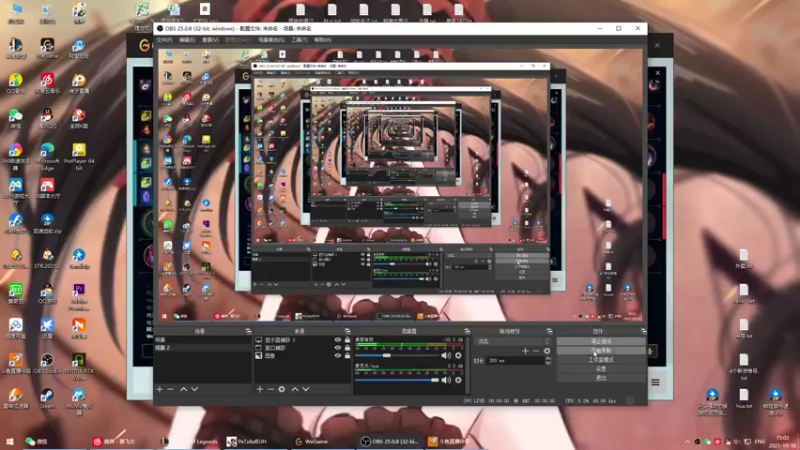This screenshot has height=450, width=800.
Task: Add a new source with the plus icon
Action: pos(260,389)
